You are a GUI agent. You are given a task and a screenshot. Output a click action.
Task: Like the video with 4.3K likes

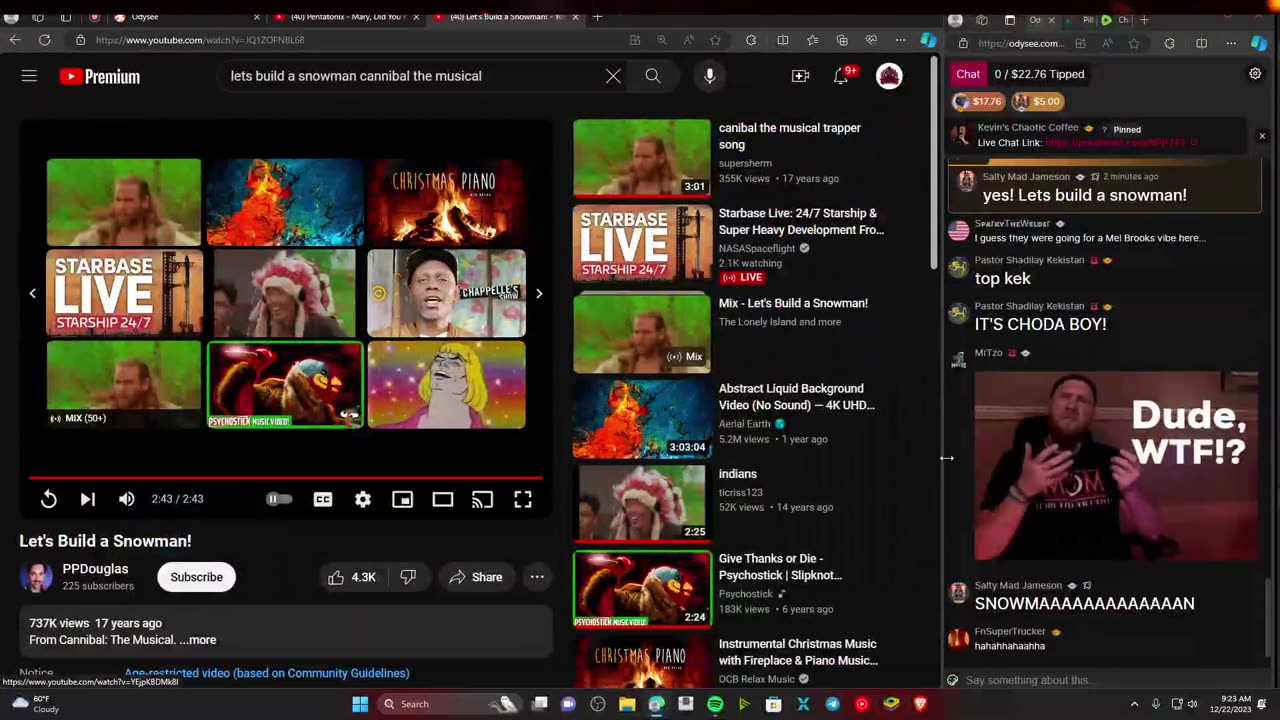[352, 577]
